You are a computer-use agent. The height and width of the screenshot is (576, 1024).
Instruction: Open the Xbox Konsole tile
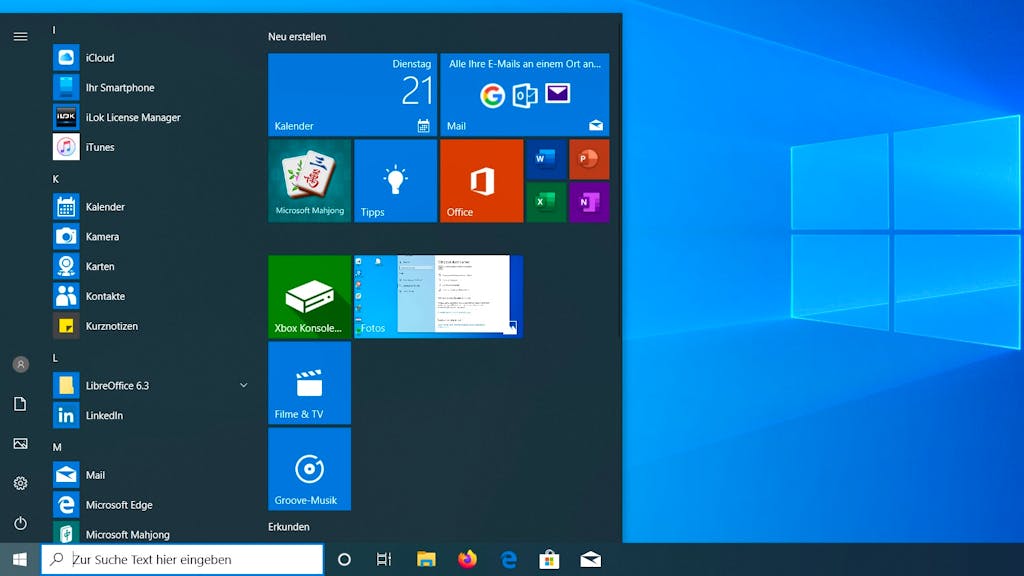310,296
